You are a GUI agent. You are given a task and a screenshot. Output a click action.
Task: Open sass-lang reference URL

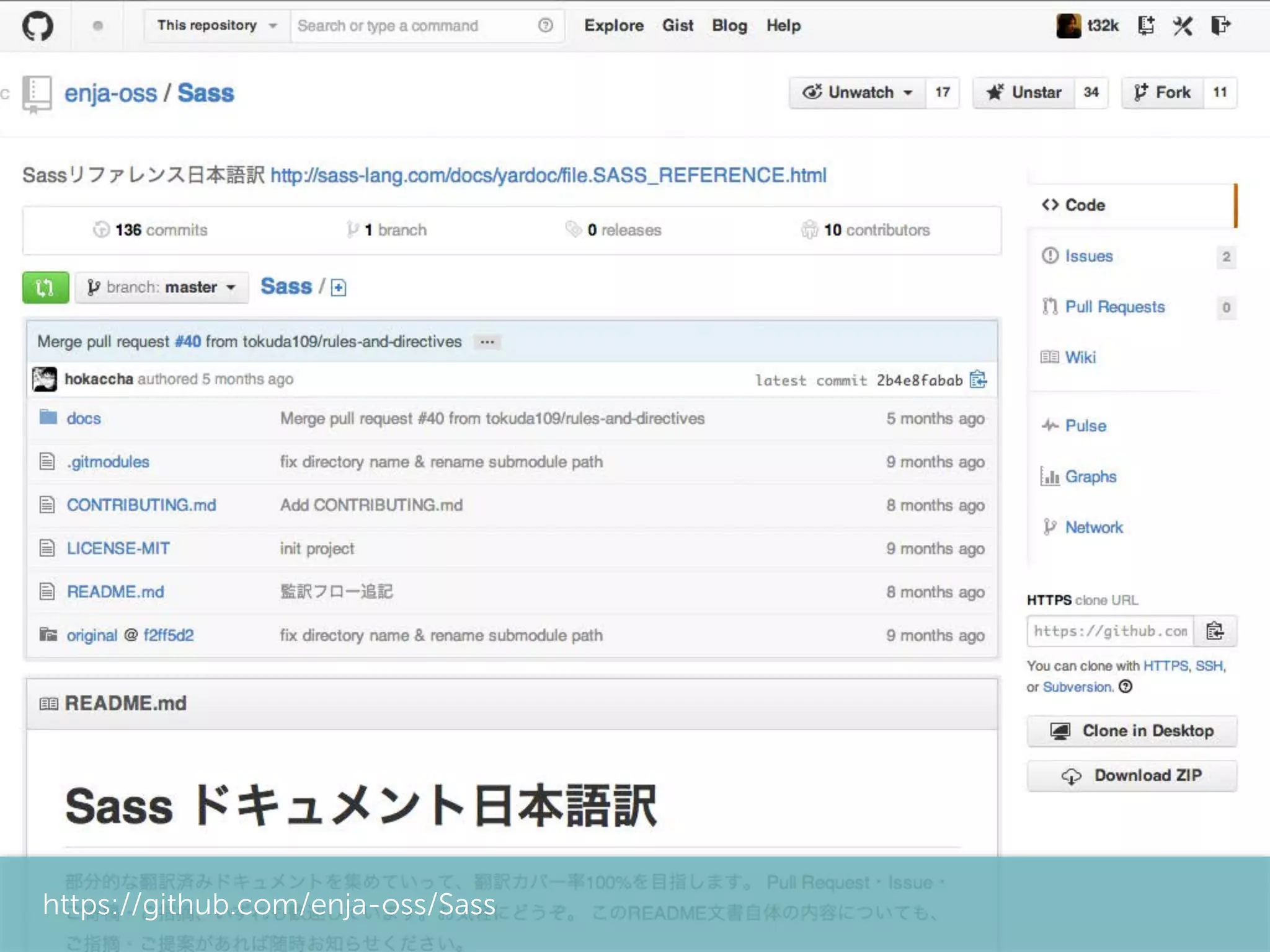coord(548,175)
